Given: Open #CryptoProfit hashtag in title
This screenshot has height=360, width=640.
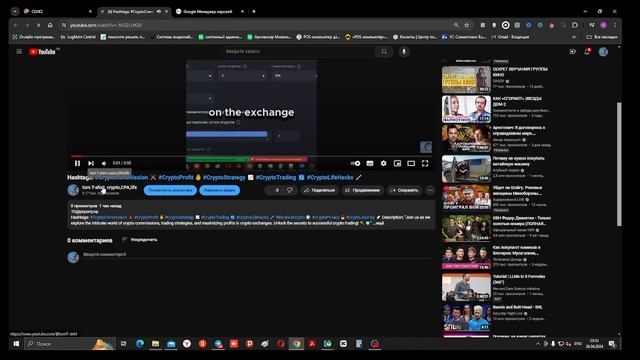Looking at the screenshot, I should tap(176, 178).
